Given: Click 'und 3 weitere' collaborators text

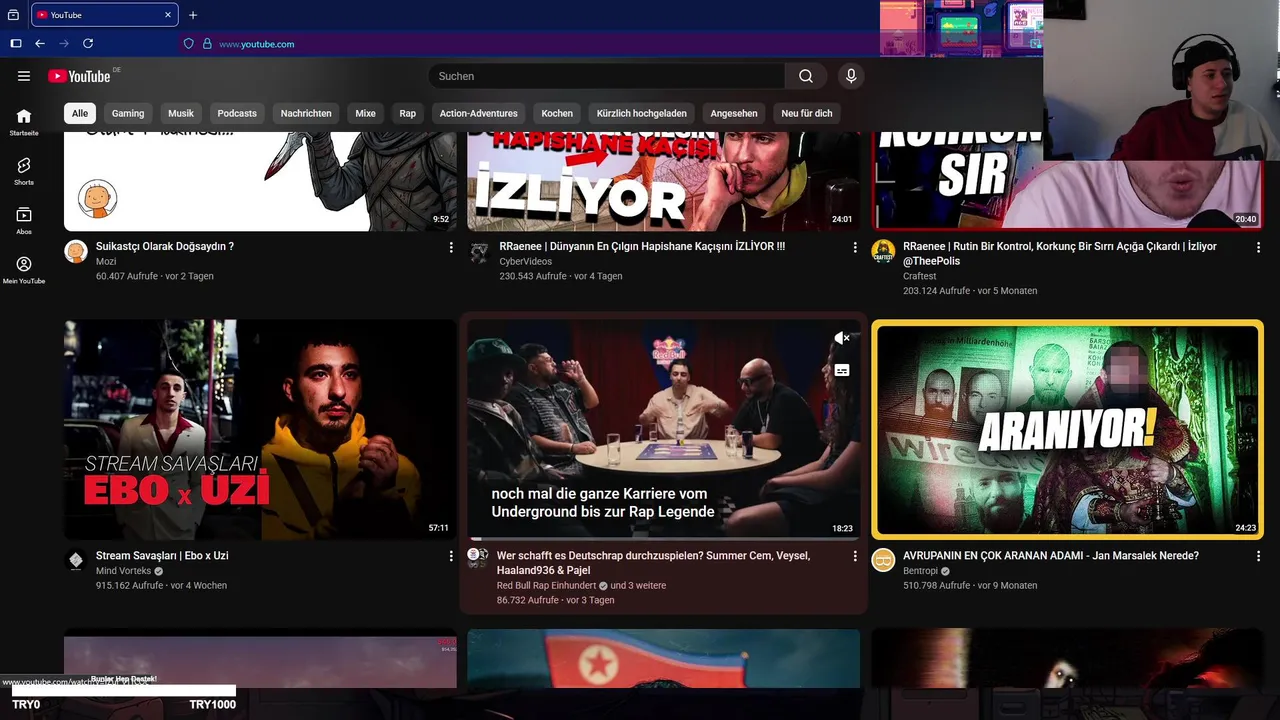Looking at the screenshot, I should click(x=638, y=585).
